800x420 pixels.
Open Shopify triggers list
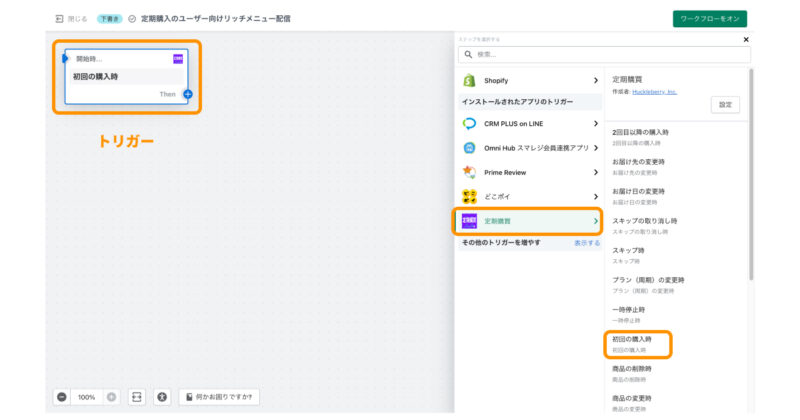[x=530, y=81]
